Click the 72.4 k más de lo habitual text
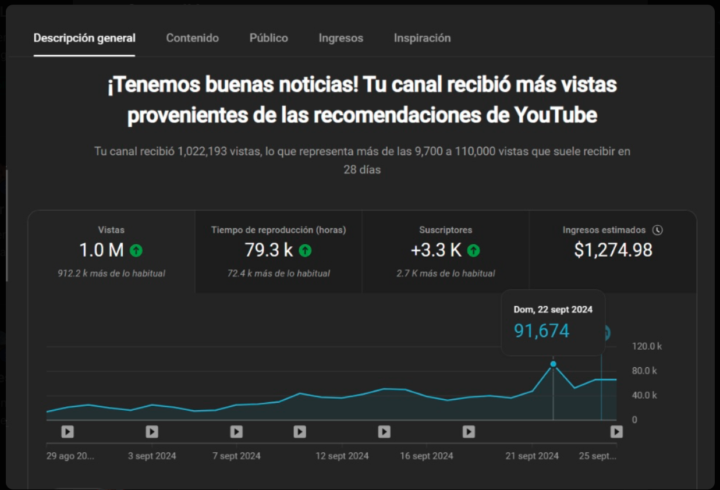This screenshot has height=490, width=720. 279,273
